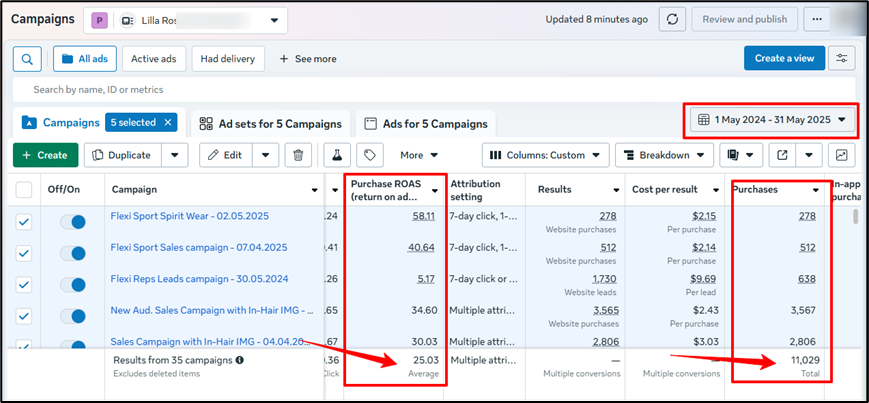Expand the Columns: Custom dropdown
Image resolution: width=869 pixels, height=403 pixels.
click(x=545, y=155)
